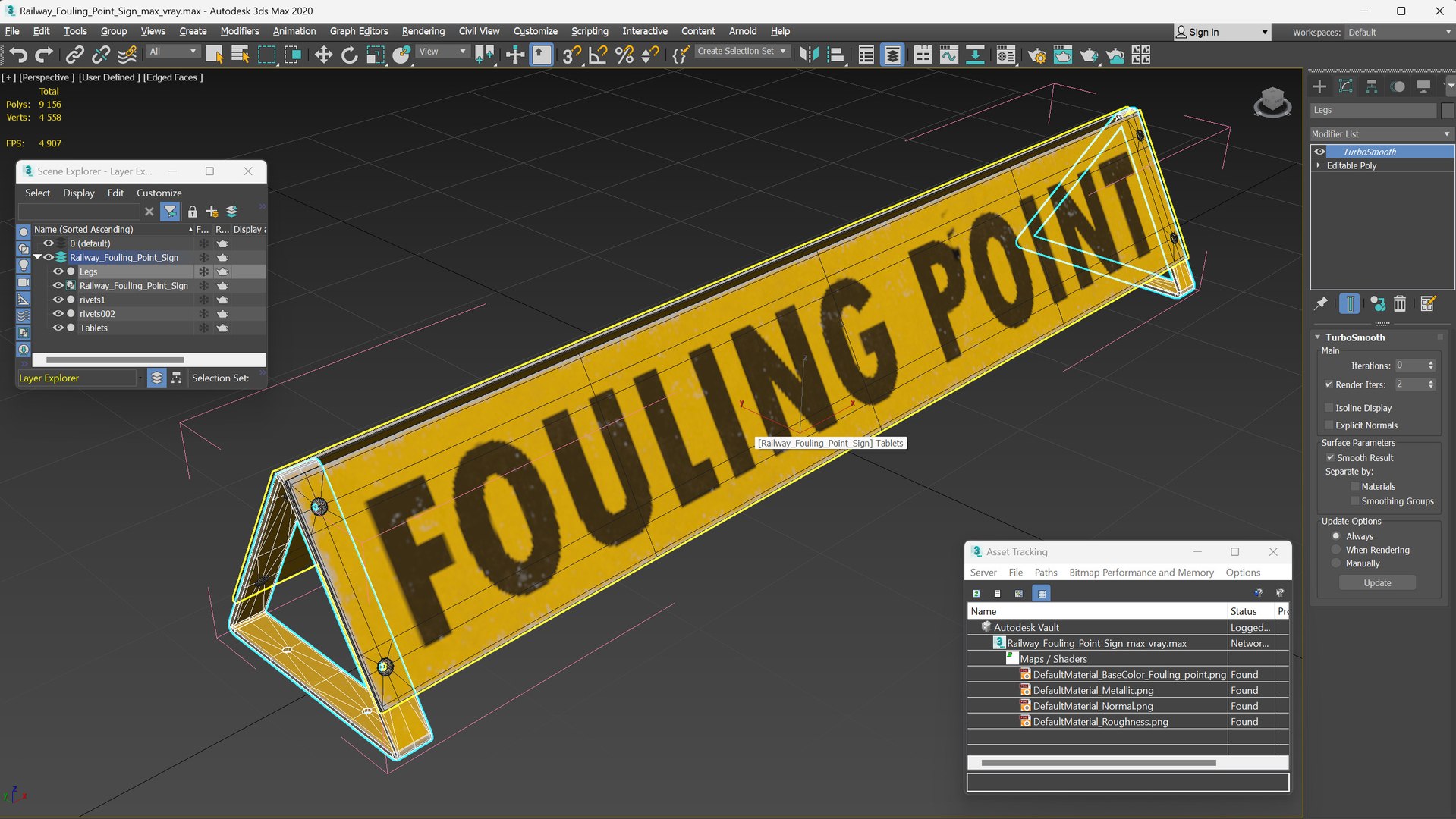Open the Curve Editor icon

click(948, 54)
